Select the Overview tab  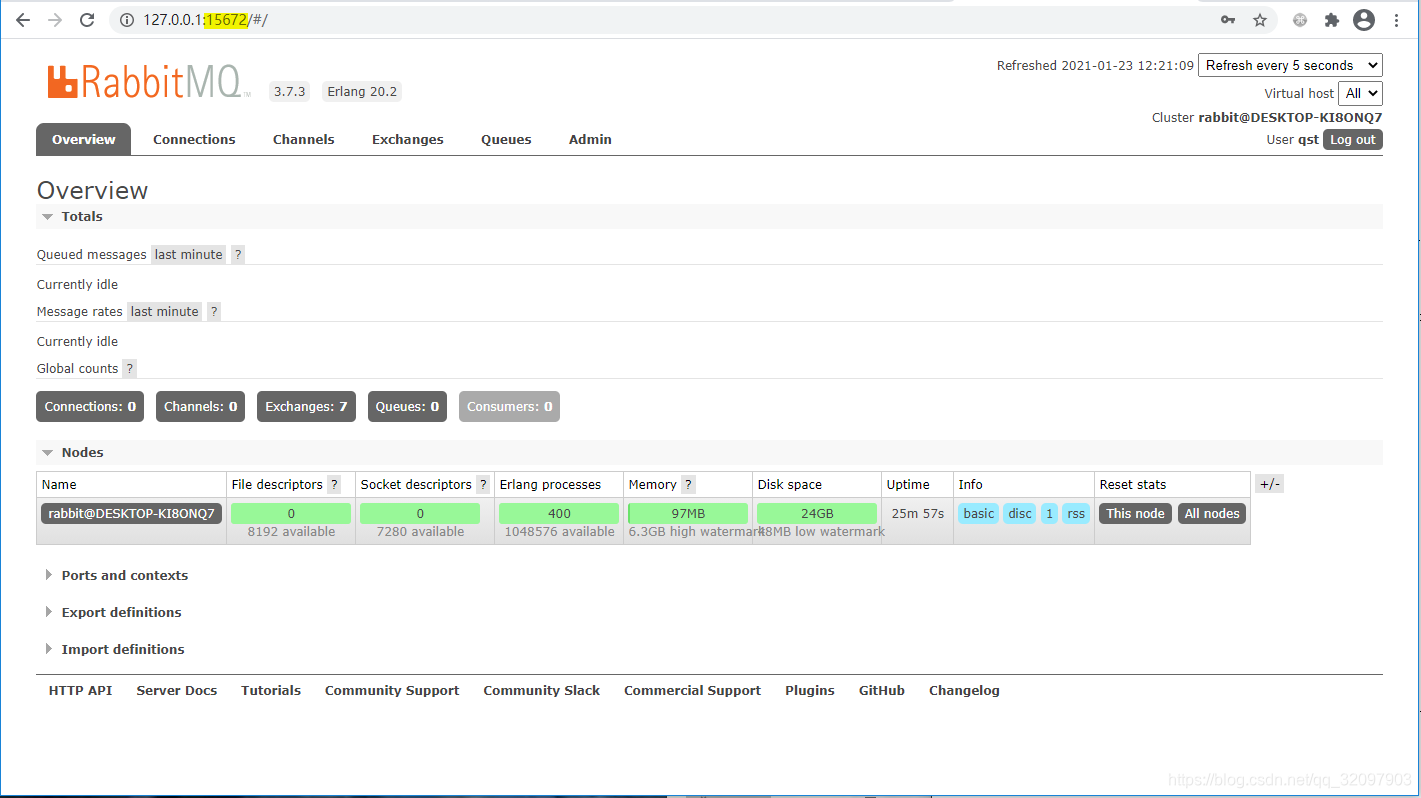tap(84, 139)
